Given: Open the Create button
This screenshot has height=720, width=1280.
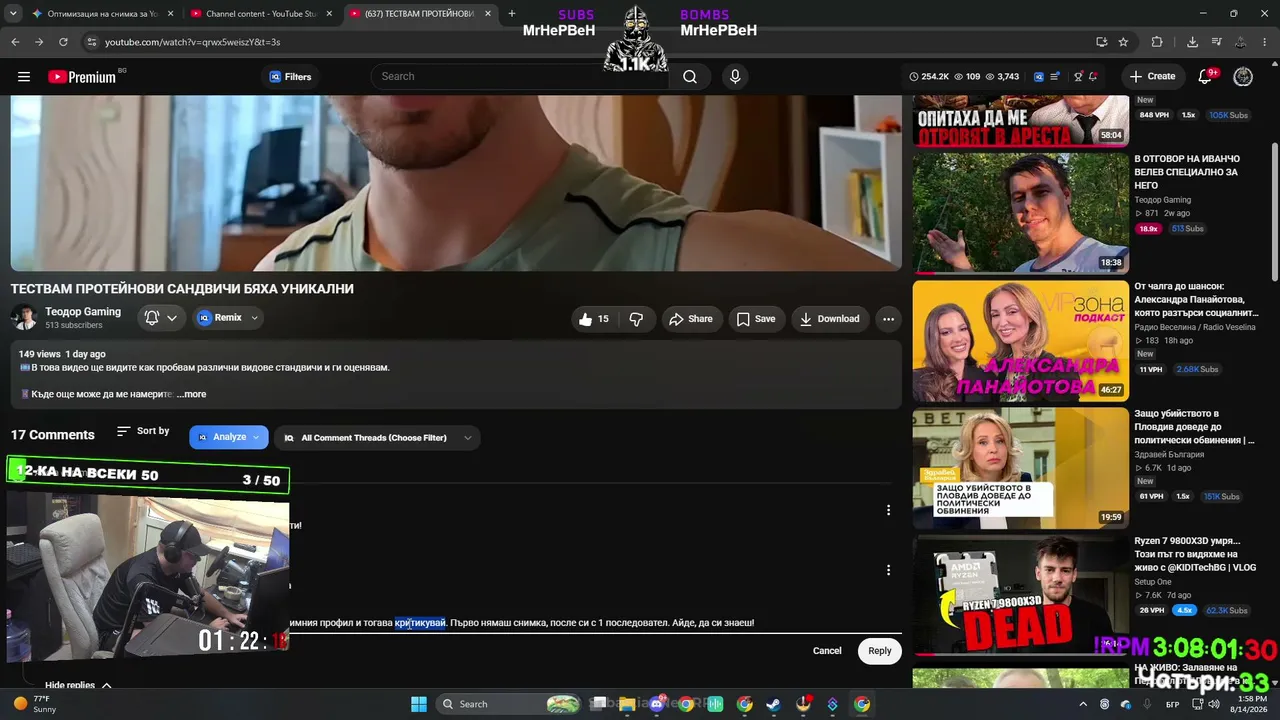Looking at the screenshot, I should click(x=1152, y=77).
